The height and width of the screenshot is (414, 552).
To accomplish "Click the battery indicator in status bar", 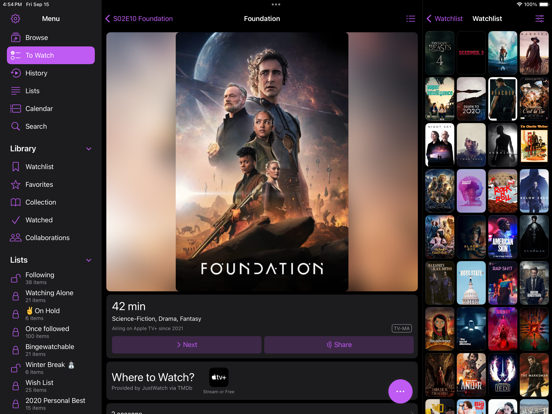I will coord(543,4).
